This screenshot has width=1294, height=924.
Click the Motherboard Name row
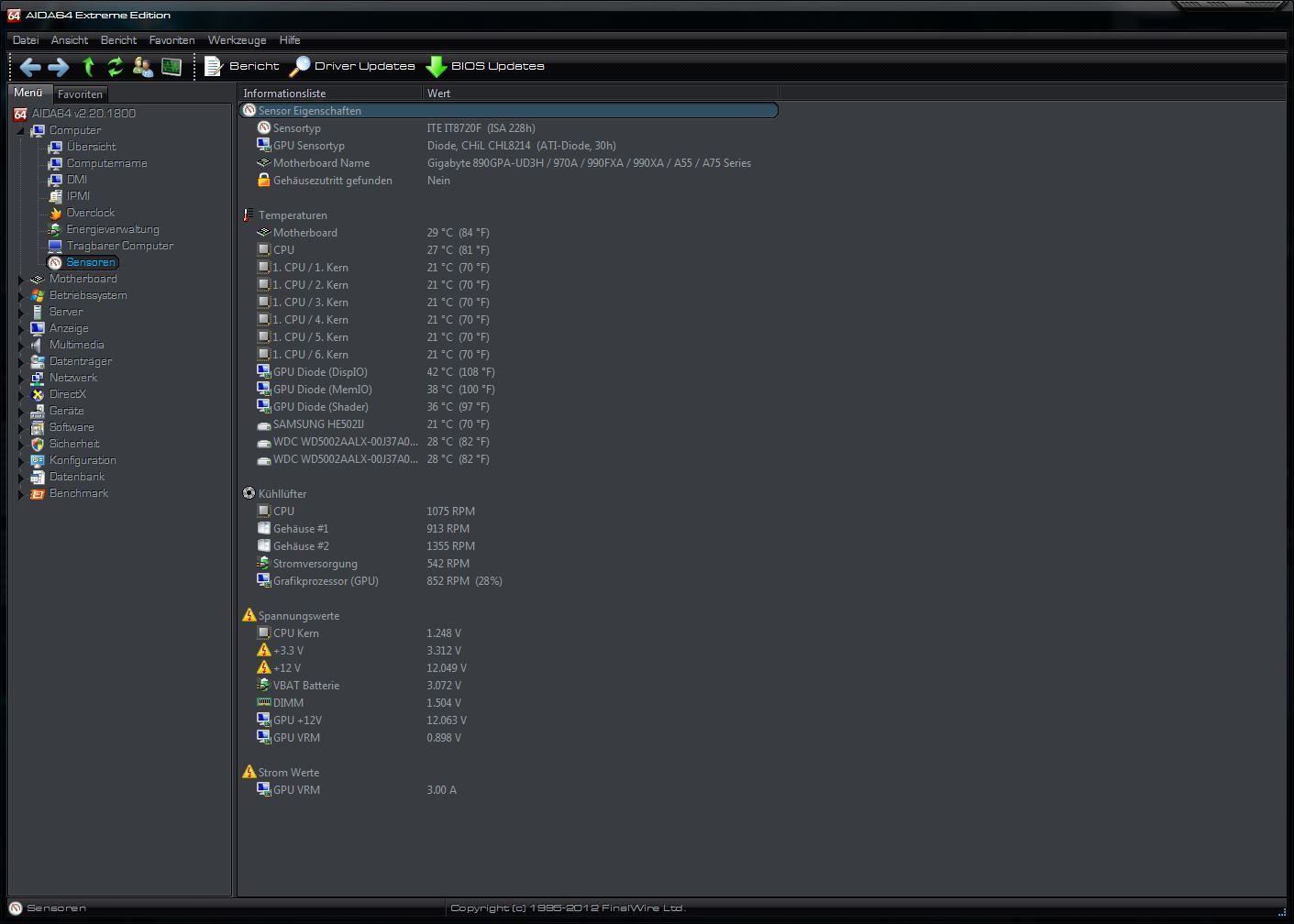point(509,163)
